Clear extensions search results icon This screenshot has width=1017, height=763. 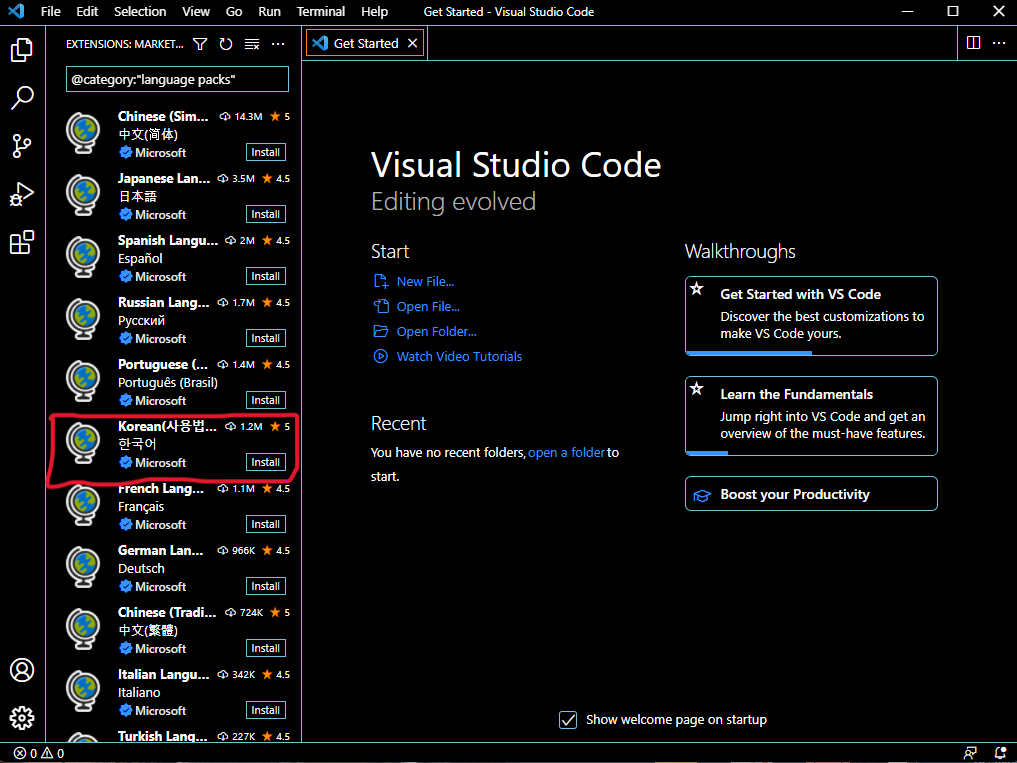(252, 44)
